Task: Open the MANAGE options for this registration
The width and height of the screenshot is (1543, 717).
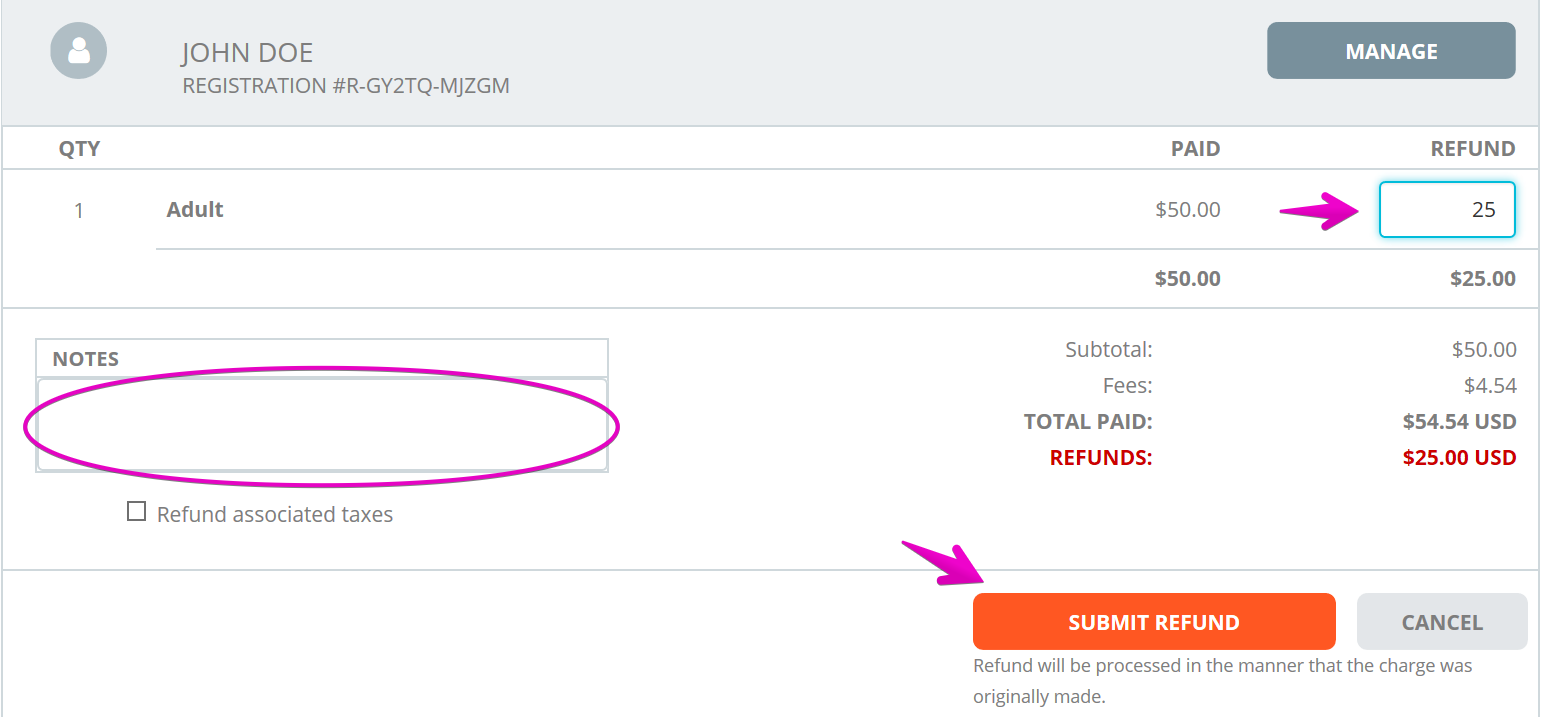Action: (1391, 50)
